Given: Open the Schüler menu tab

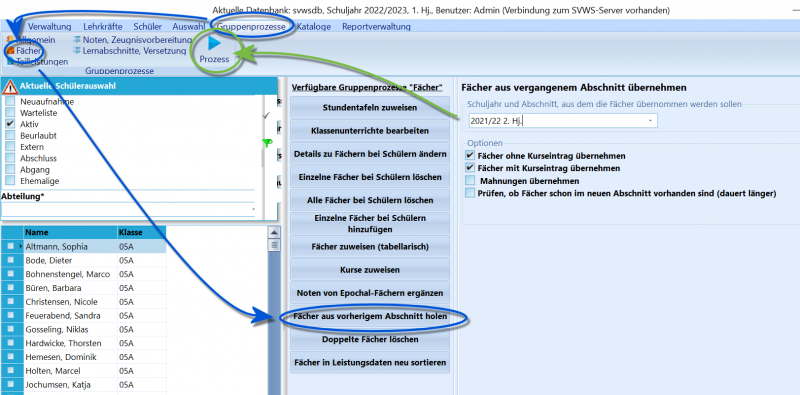Looking at the screenshot, I should point(147,27).
